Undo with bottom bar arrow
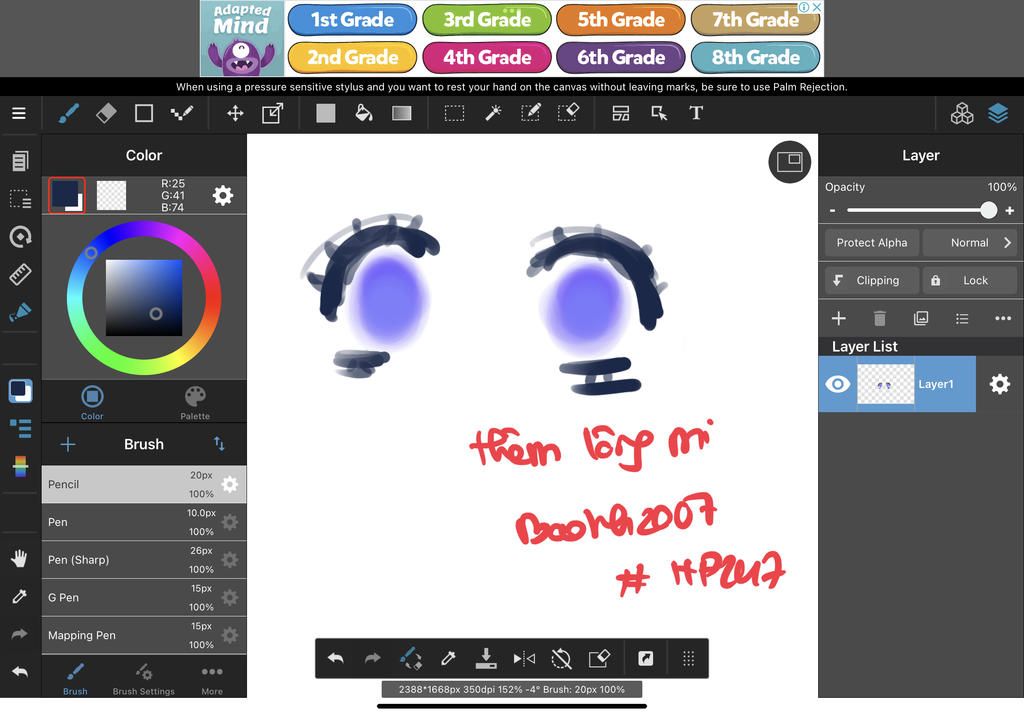The image size is (1024, 715). pos(336,658)
